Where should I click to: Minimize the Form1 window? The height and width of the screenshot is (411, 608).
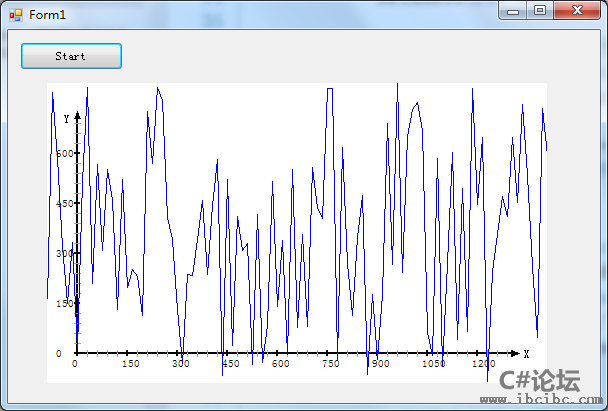513,11
